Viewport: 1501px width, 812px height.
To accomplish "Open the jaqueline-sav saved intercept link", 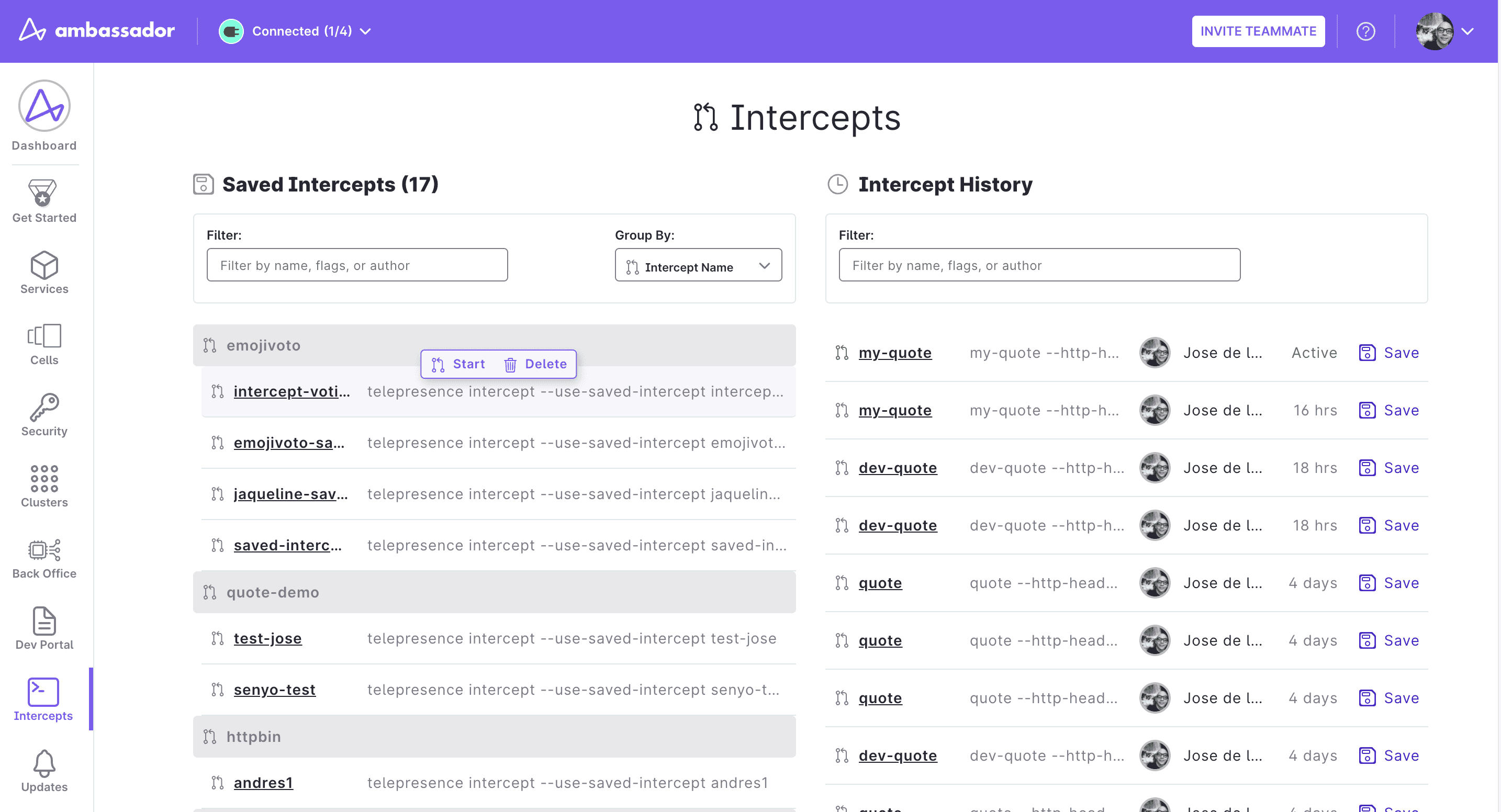I will point(291,494).
